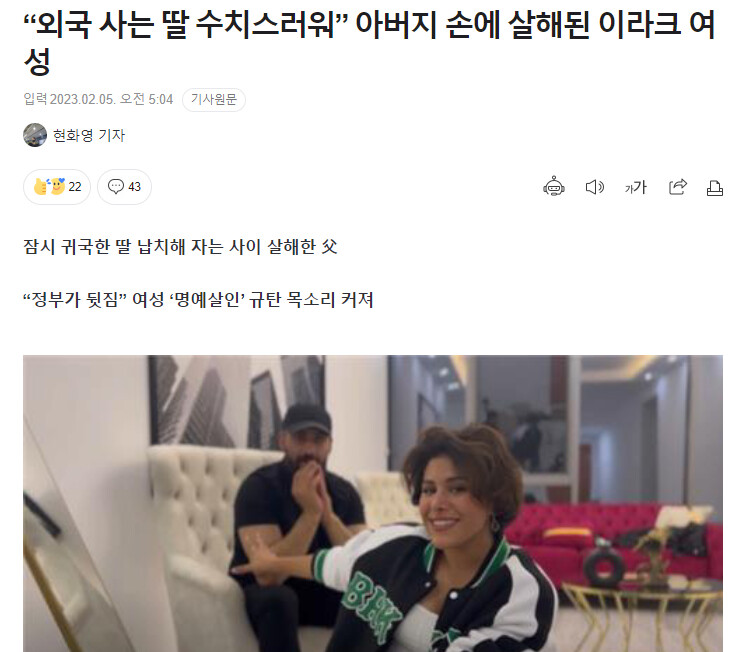The height and width of the screenshot is (652, 736).
Task: Click the subheading about 명예살인 규탄
Action: [x=198, y=299]
